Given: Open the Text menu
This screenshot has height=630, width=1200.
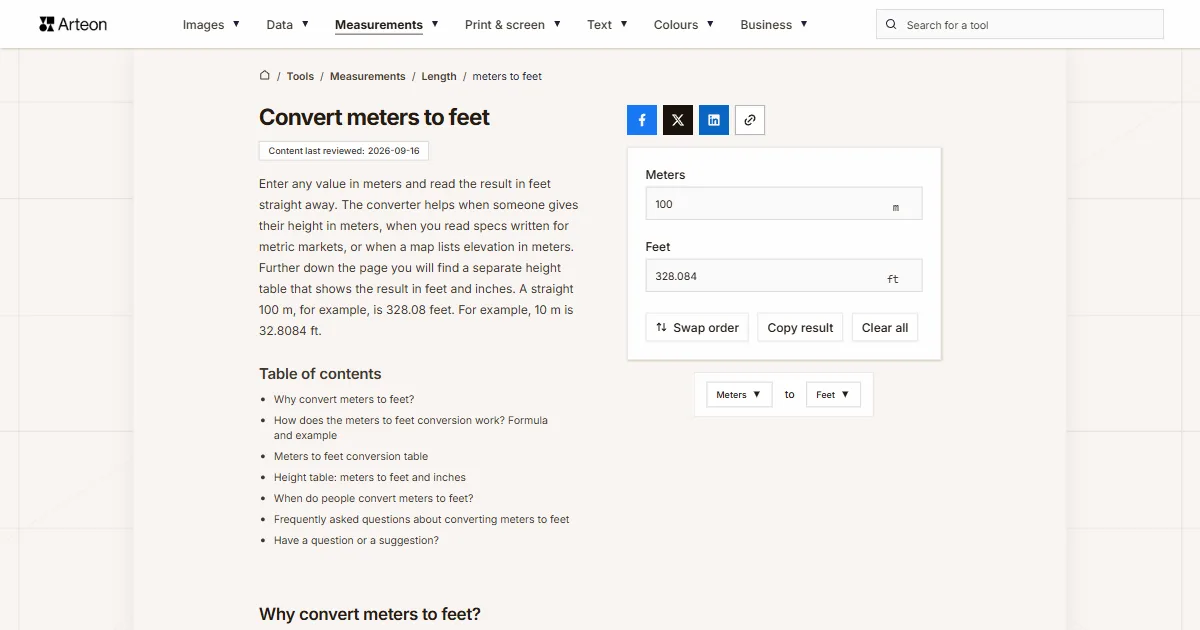Looking at the screenshot, I should click(608, 25).
